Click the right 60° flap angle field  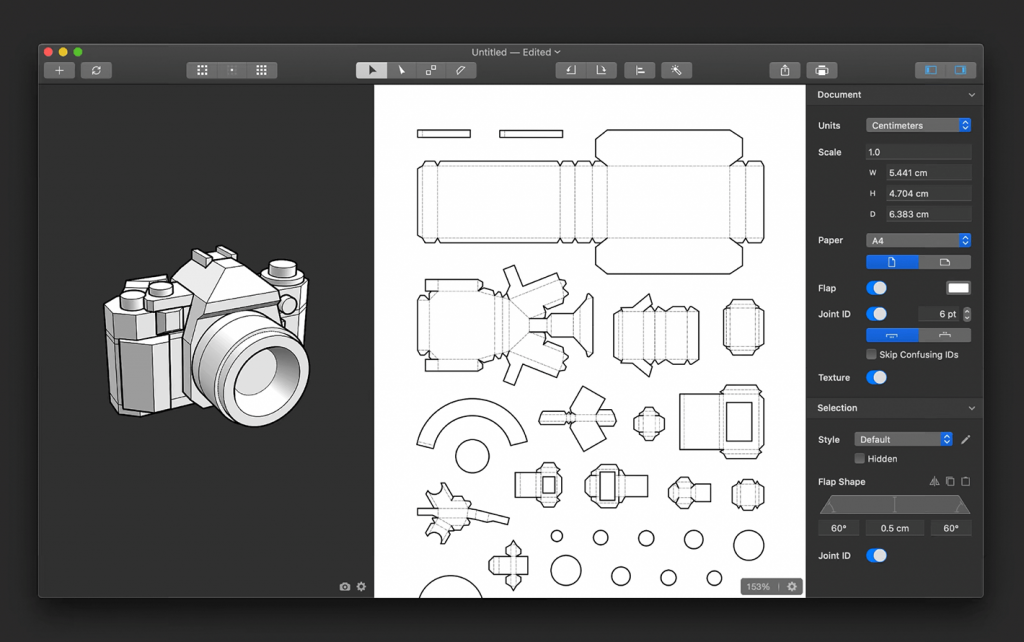click(x=951, y=528)
